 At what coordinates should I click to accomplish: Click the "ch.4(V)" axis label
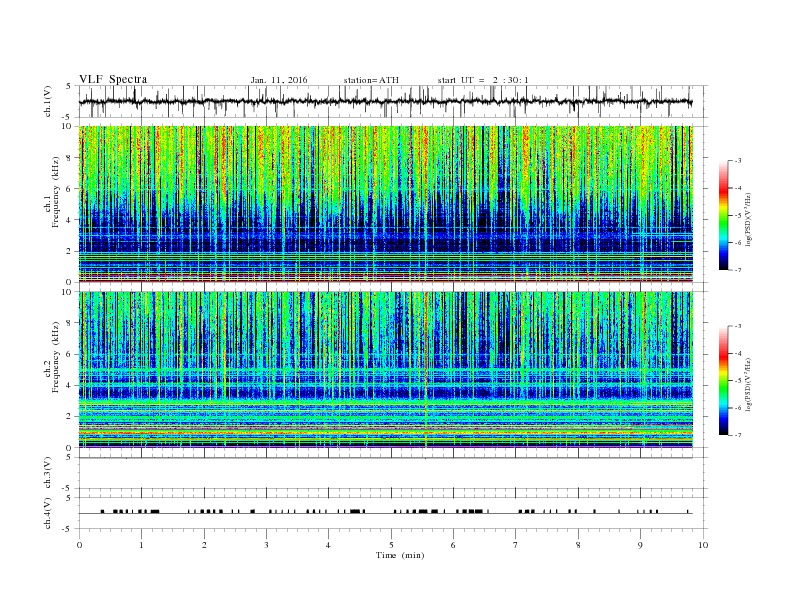[48, 513]
